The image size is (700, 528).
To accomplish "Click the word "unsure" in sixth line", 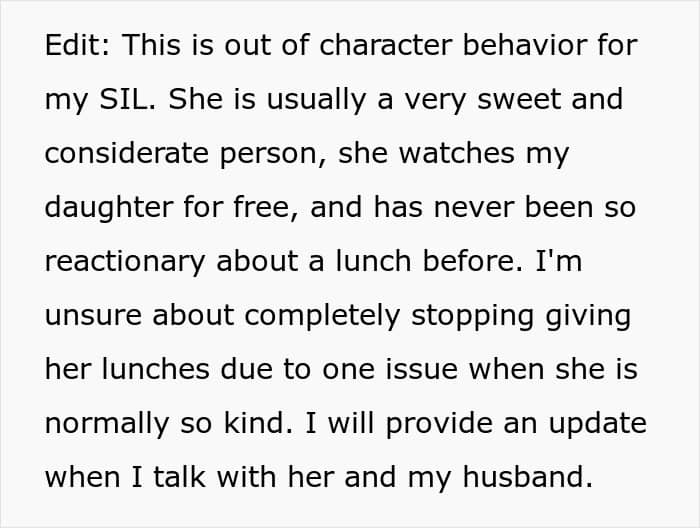I will (93, 316).
